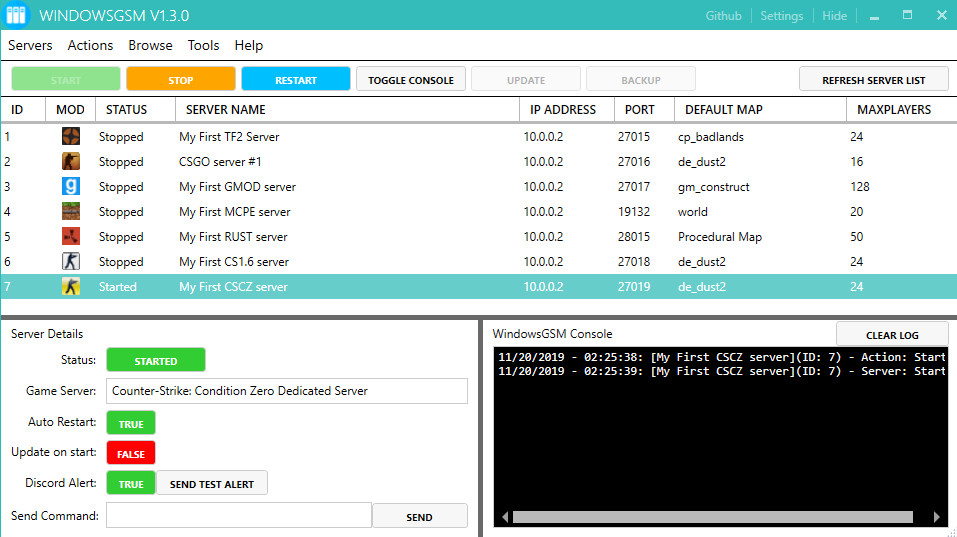Toggle the Discord Alert TRUE switch

tap(131, 483)
